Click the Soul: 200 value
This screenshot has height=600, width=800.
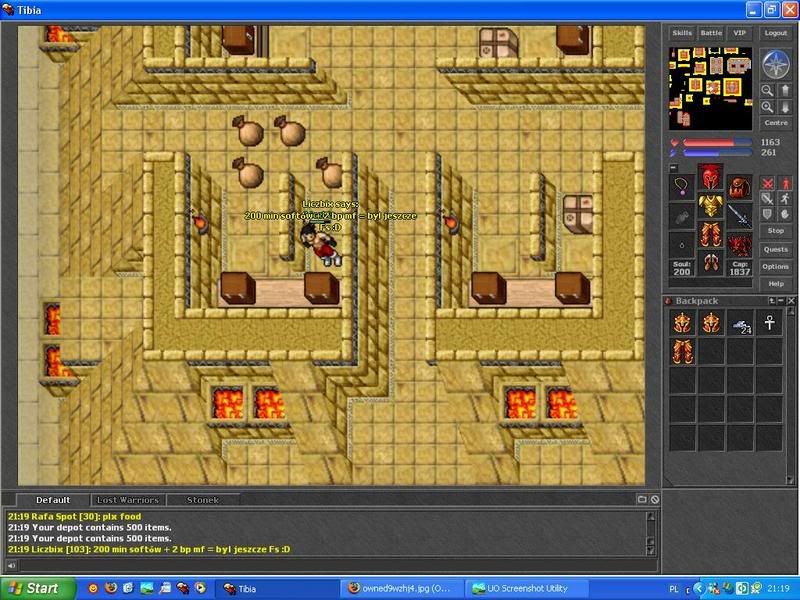682,268
